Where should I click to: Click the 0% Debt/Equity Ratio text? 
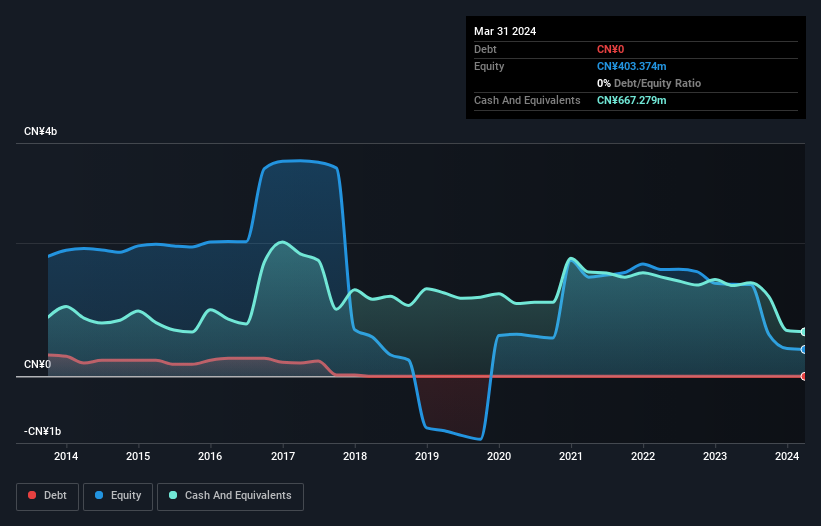point(649,83)
